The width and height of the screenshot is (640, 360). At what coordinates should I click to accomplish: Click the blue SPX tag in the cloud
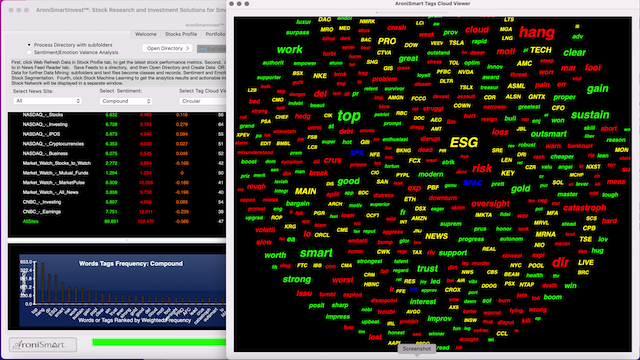357,153
